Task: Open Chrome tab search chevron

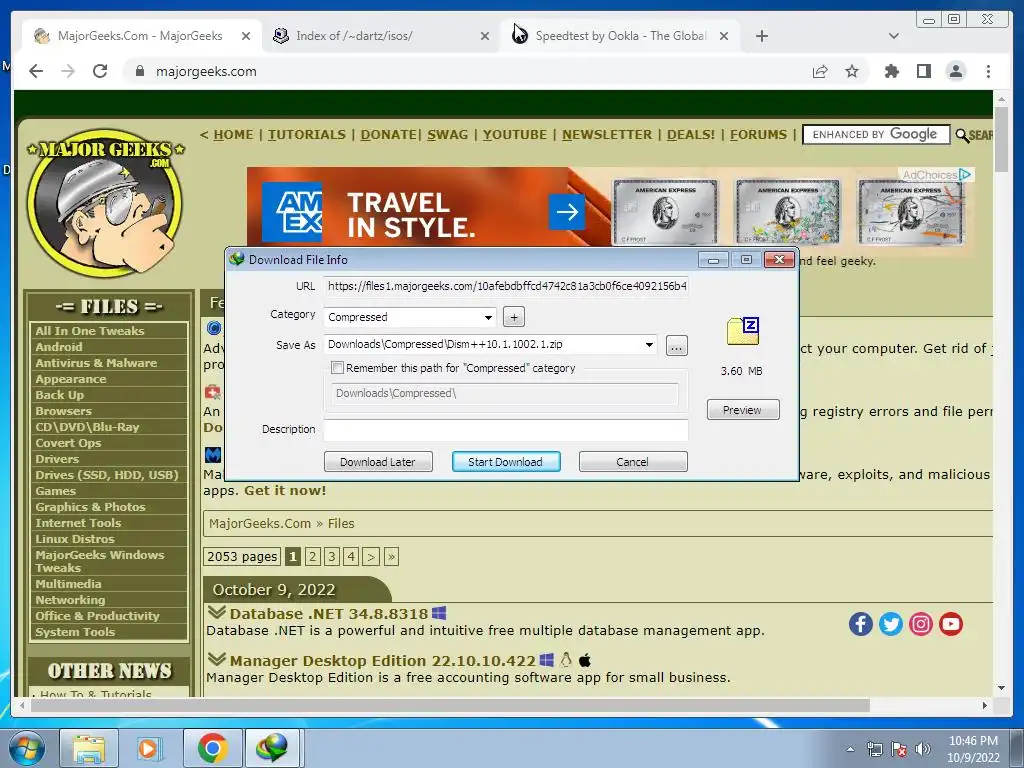Action: [893, 36]
